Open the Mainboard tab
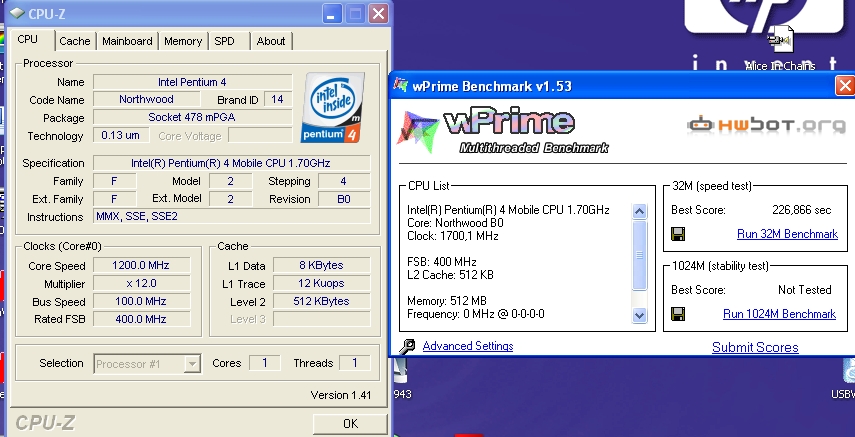Image resolution: width=855 pixels, height=437 pixels. pos(127,41)
